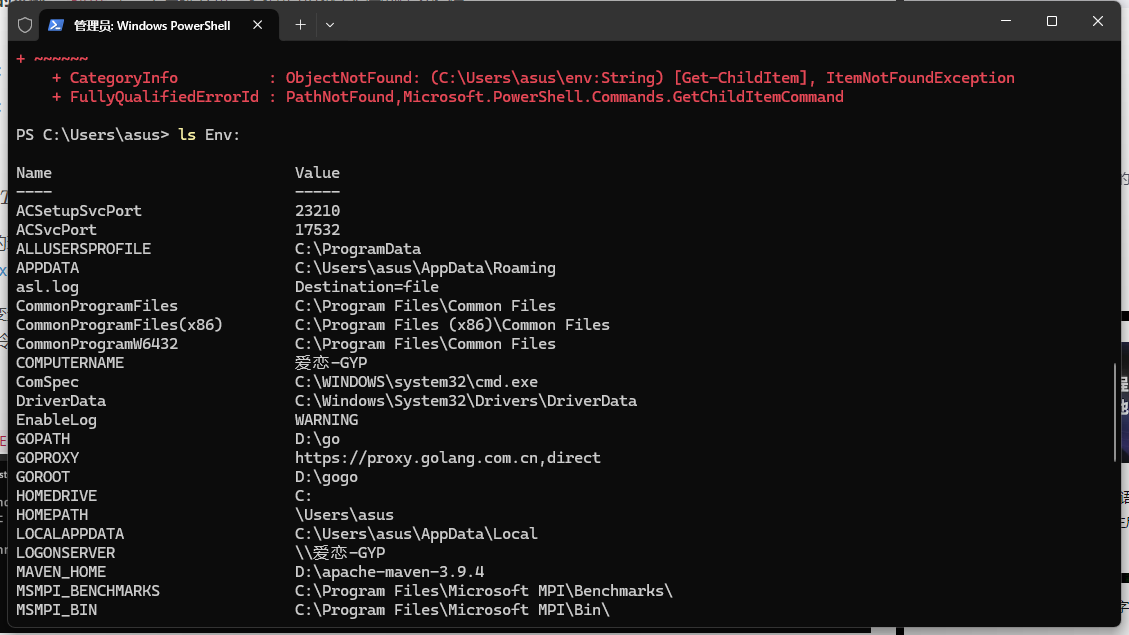Click the red FullyQualifiedErrorId error line
1129x635 pixels.
pos(447,96)
